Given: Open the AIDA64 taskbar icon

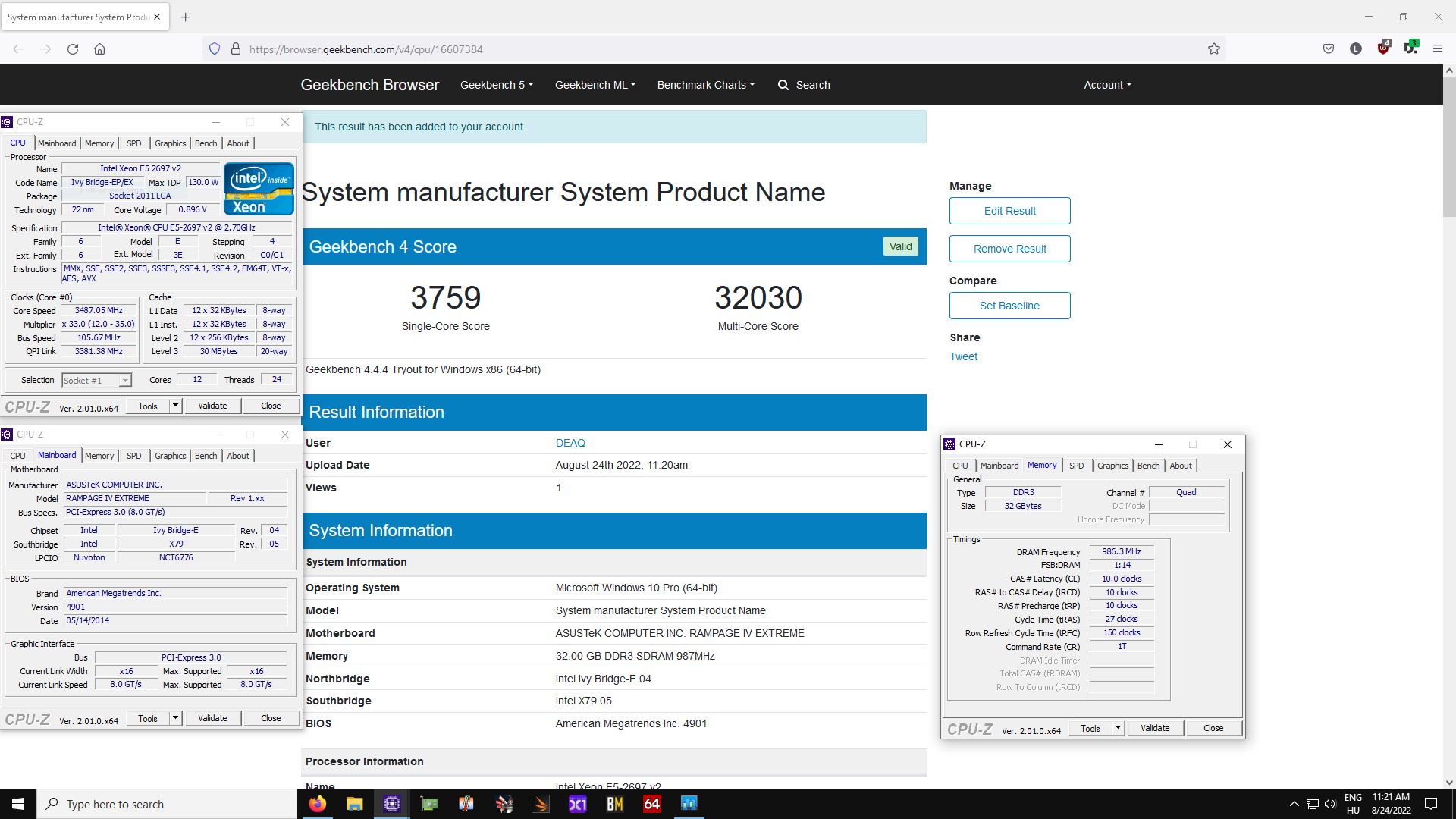Looking at the screenshot, I should [x=651, y=804].
